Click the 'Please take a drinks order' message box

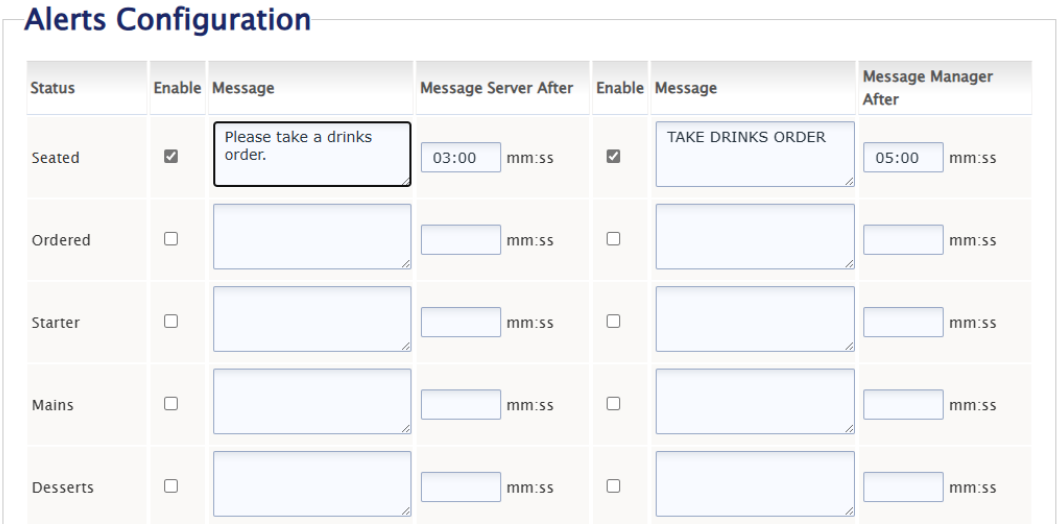tap(311, 154)
